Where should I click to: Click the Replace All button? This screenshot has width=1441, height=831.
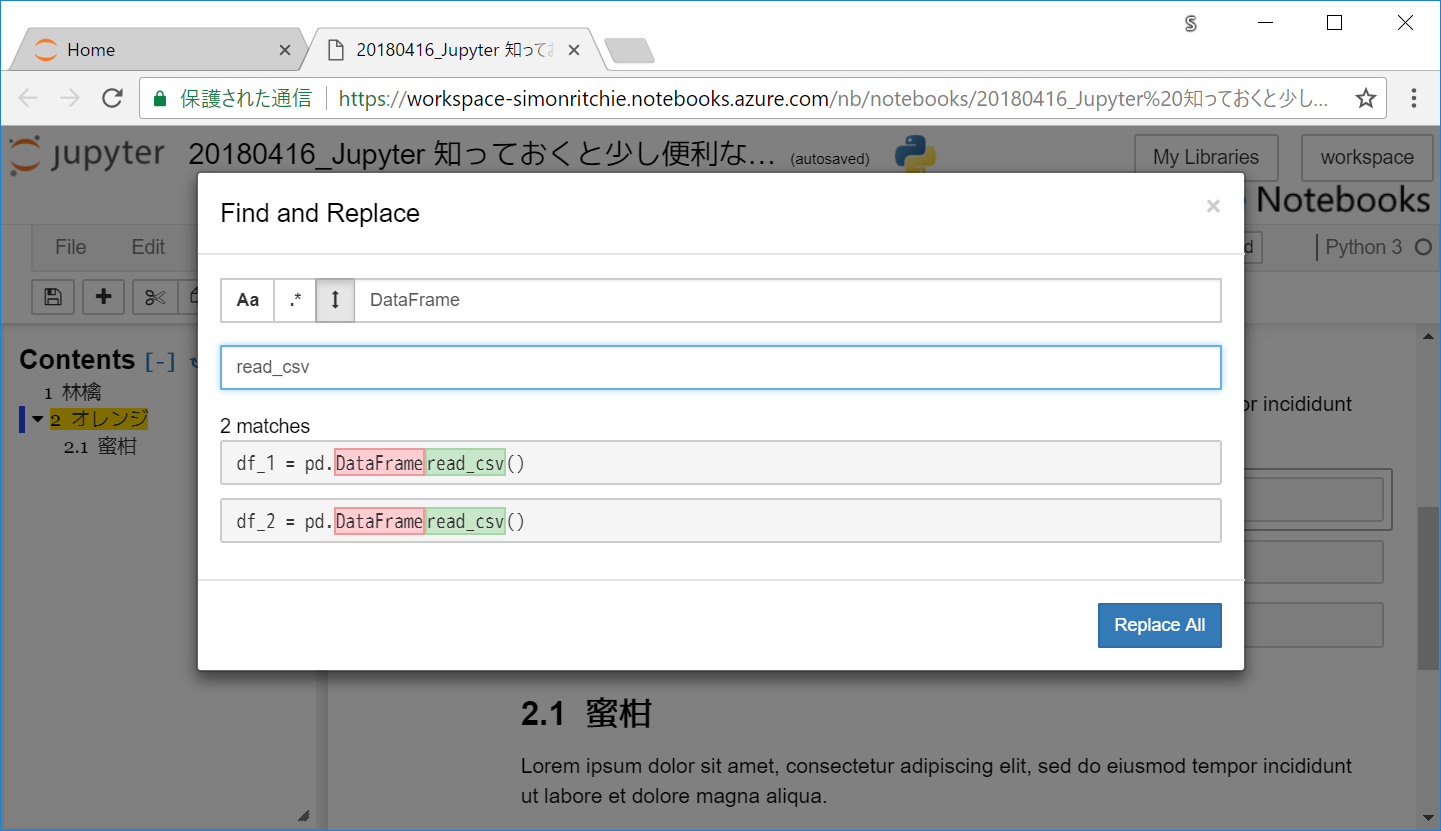click(1159, 624)
